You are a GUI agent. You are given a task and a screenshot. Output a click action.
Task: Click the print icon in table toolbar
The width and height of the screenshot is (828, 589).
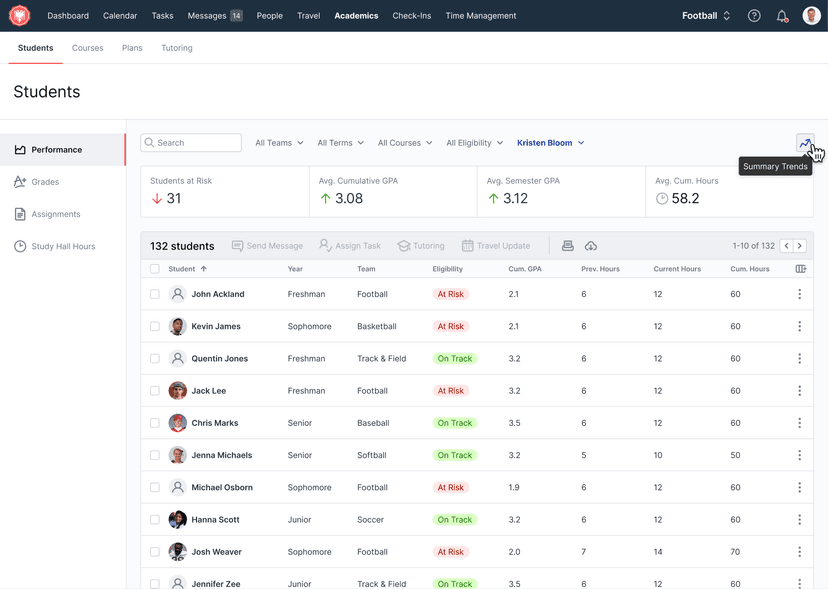pyautogui.click(x=568, y=246)
